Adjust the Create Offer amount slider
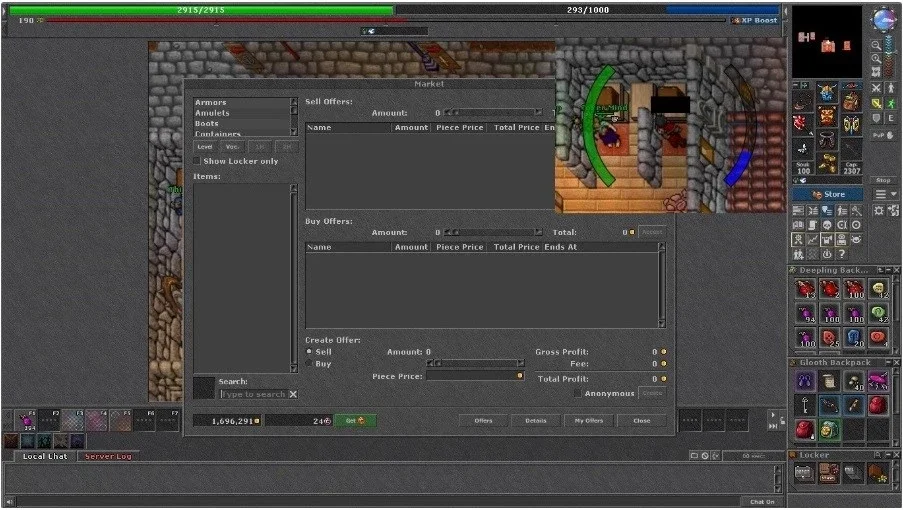This screenshot has height=510, width=903. point(475,363)
